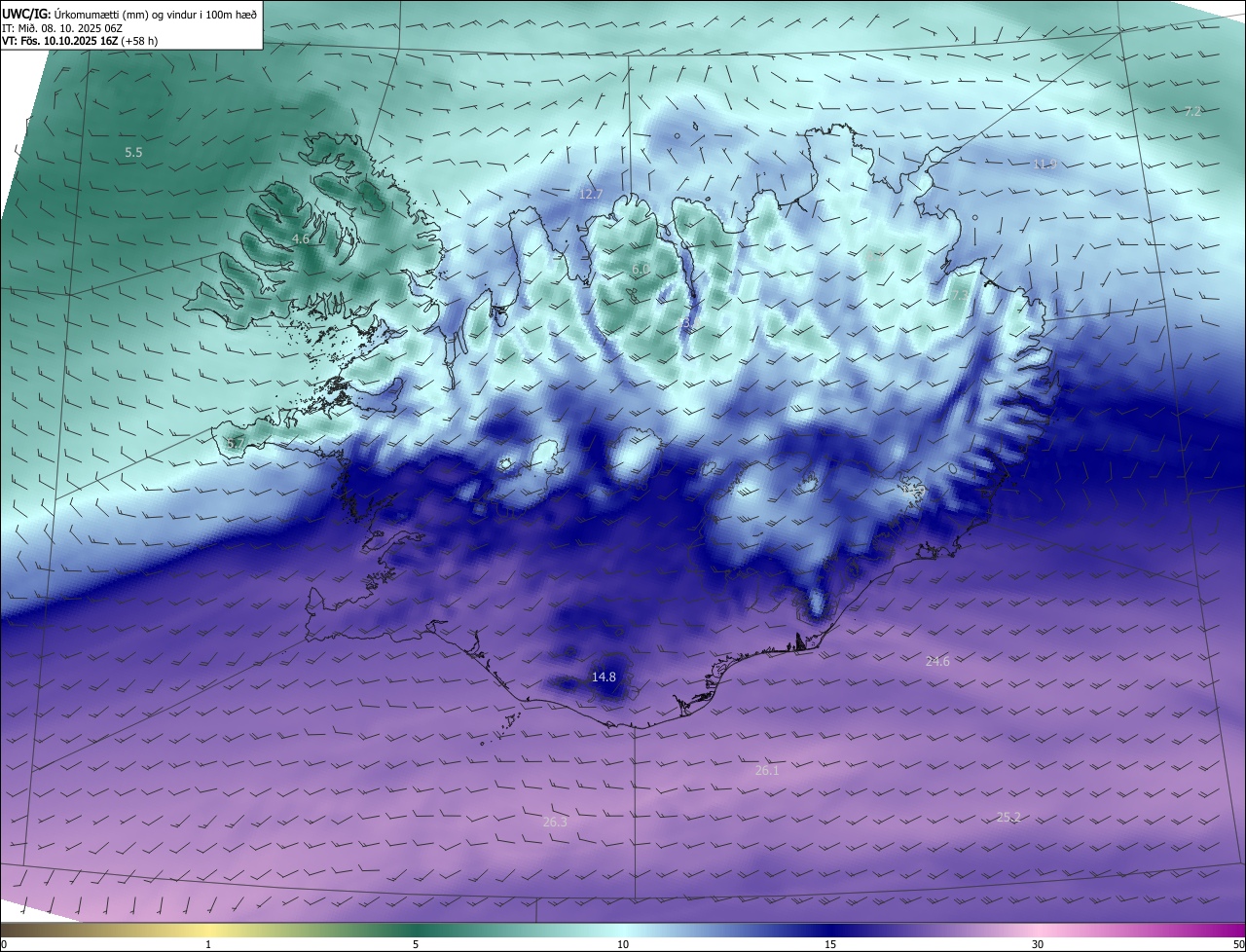Click the 11.9 value northeast of Iceland
This screenshot has width=1246, height=952.
(1044, 165)
